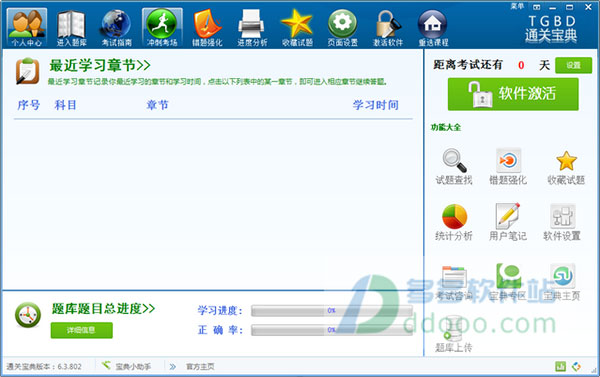Click the green status bar icon
The image size is (600, 377).
coord(560,367)
